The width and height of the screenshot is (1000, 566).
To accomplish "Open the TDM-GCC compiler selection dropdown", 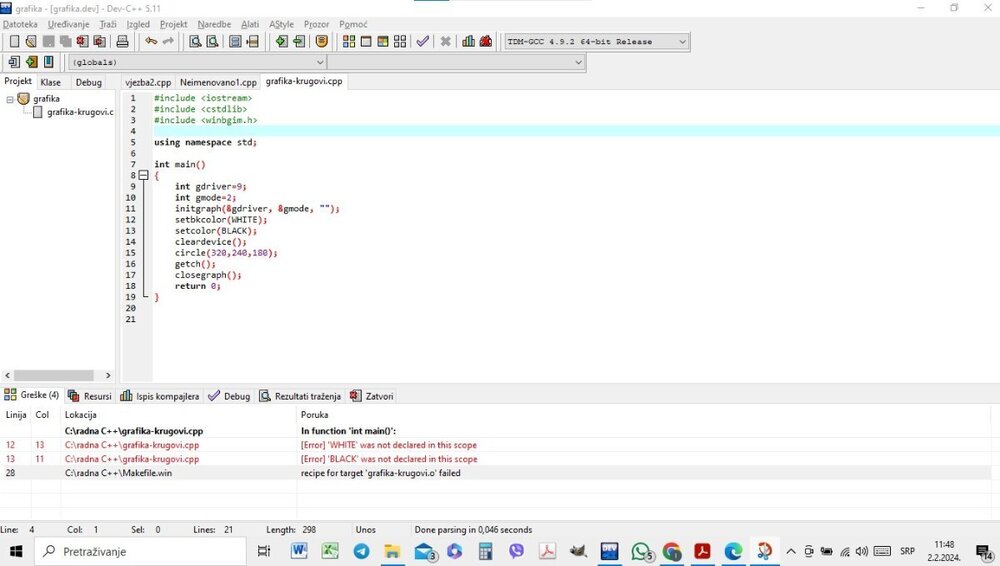I will tap(682, 42).
